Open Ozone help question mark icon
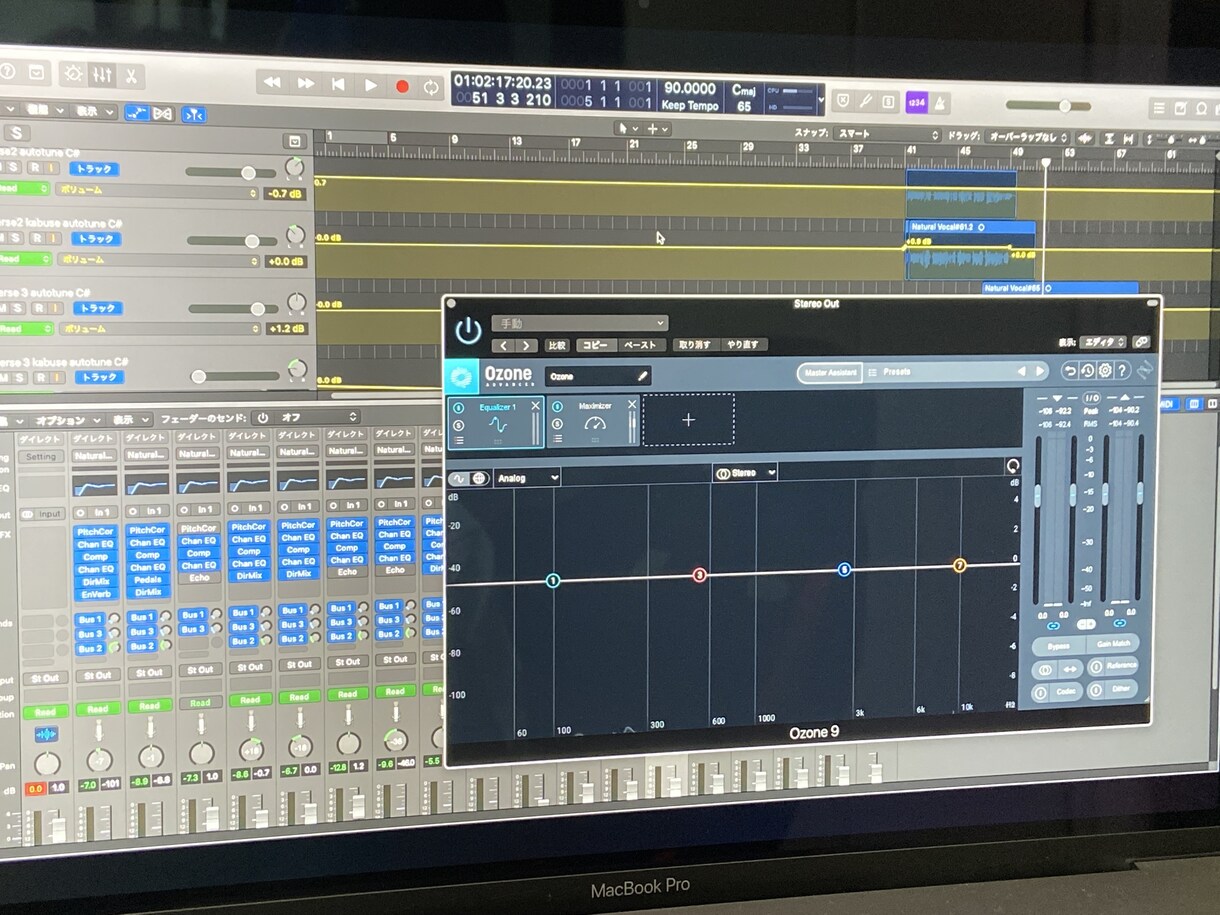1220x915 pixels. 1123,371
